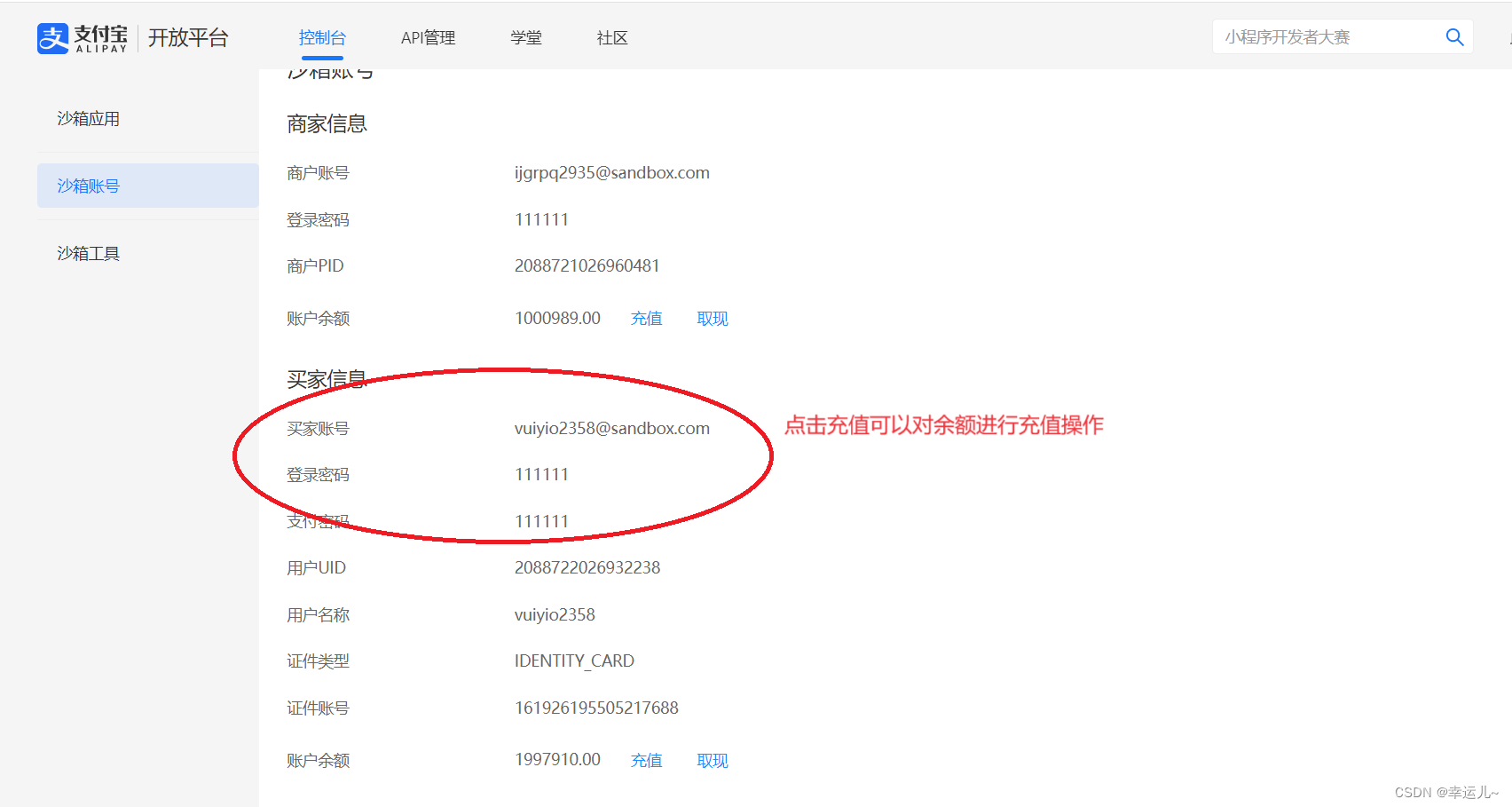
Task: Click 取现 beside buyer balance 1997910.00
Action: [713, 761]
